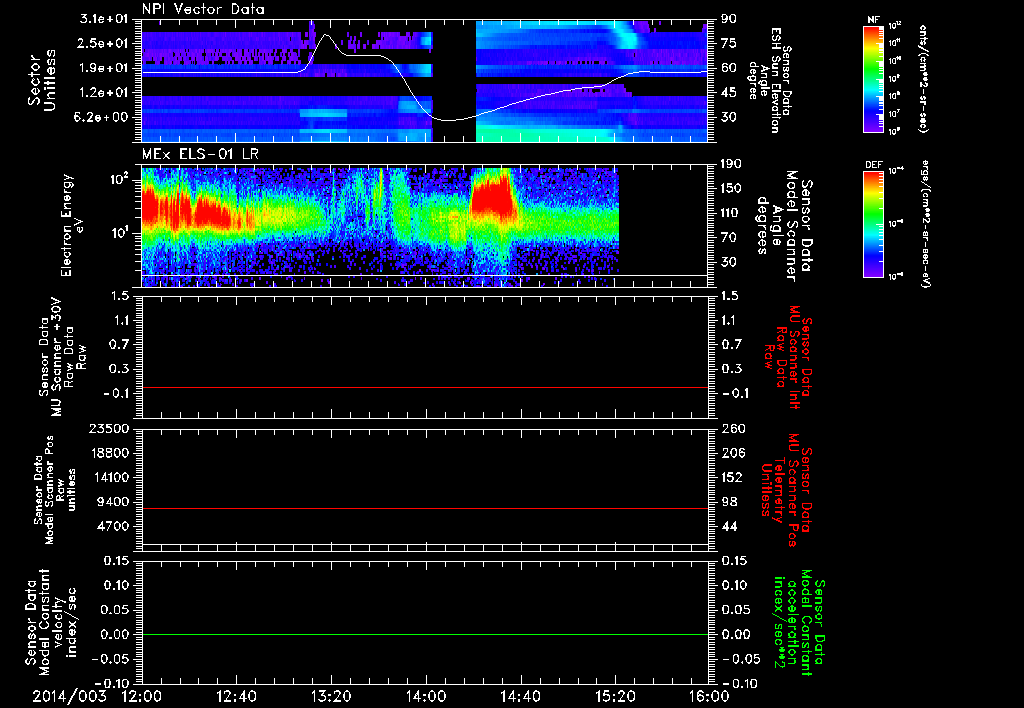
Task: Click the 44 telemetry tick label
Action: (x=728, y=526)
